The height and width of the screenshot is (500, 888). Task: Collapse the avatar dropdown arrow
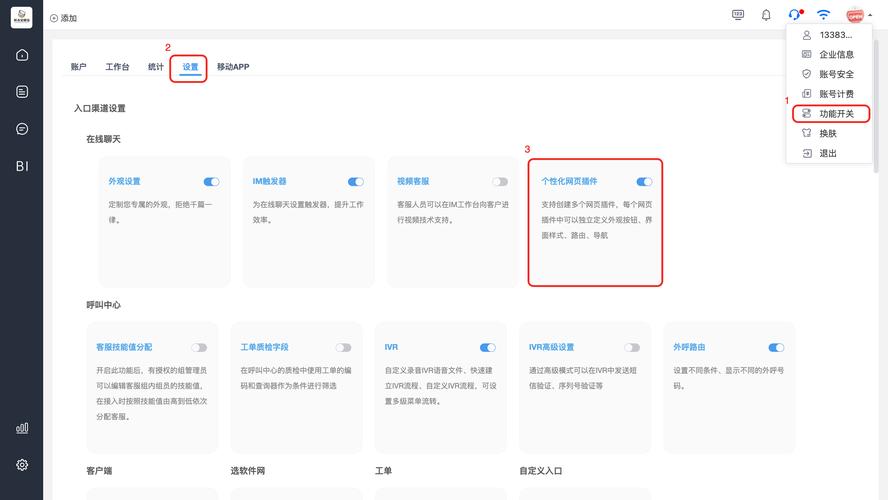(870, 16)
